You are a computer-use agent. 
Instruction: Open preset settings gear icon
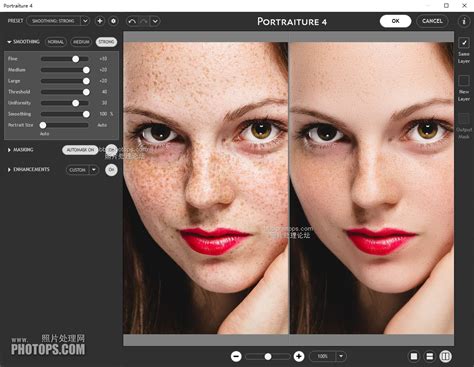click(113, 21)
